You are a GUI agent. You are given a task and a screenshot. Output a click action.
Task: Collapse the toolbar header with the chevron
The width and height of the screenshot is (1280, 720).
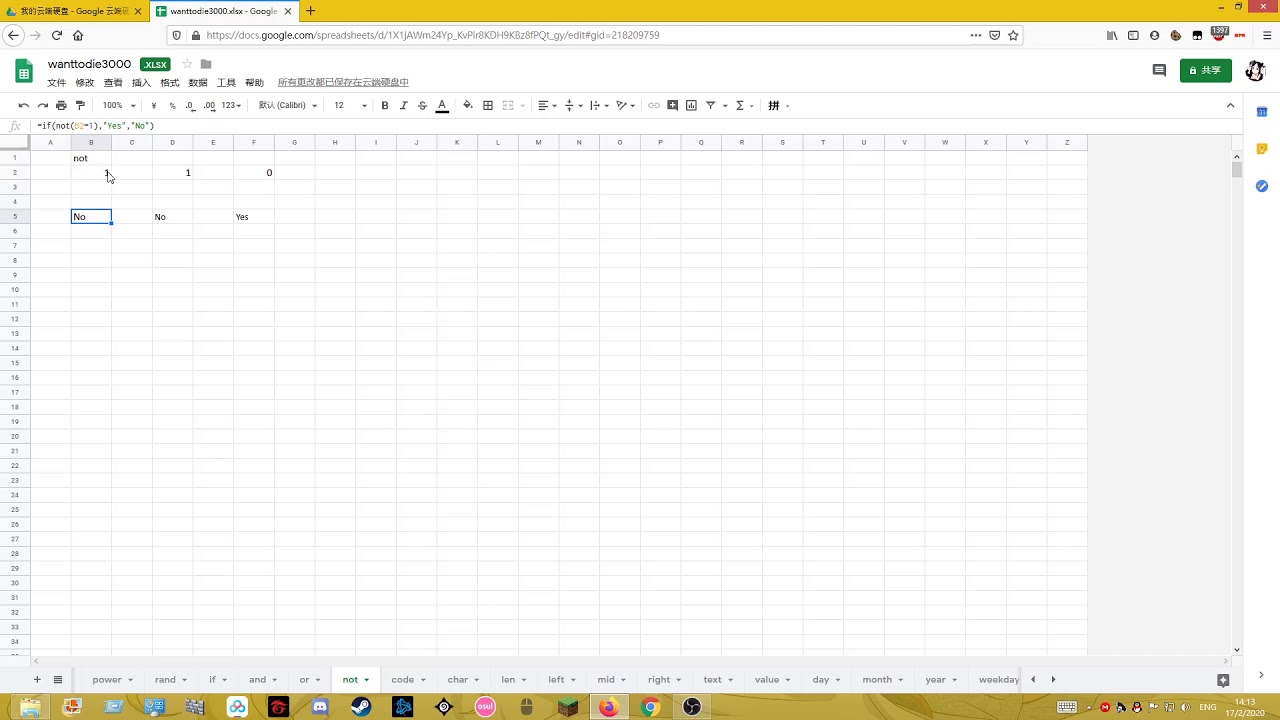point(1230,105)
